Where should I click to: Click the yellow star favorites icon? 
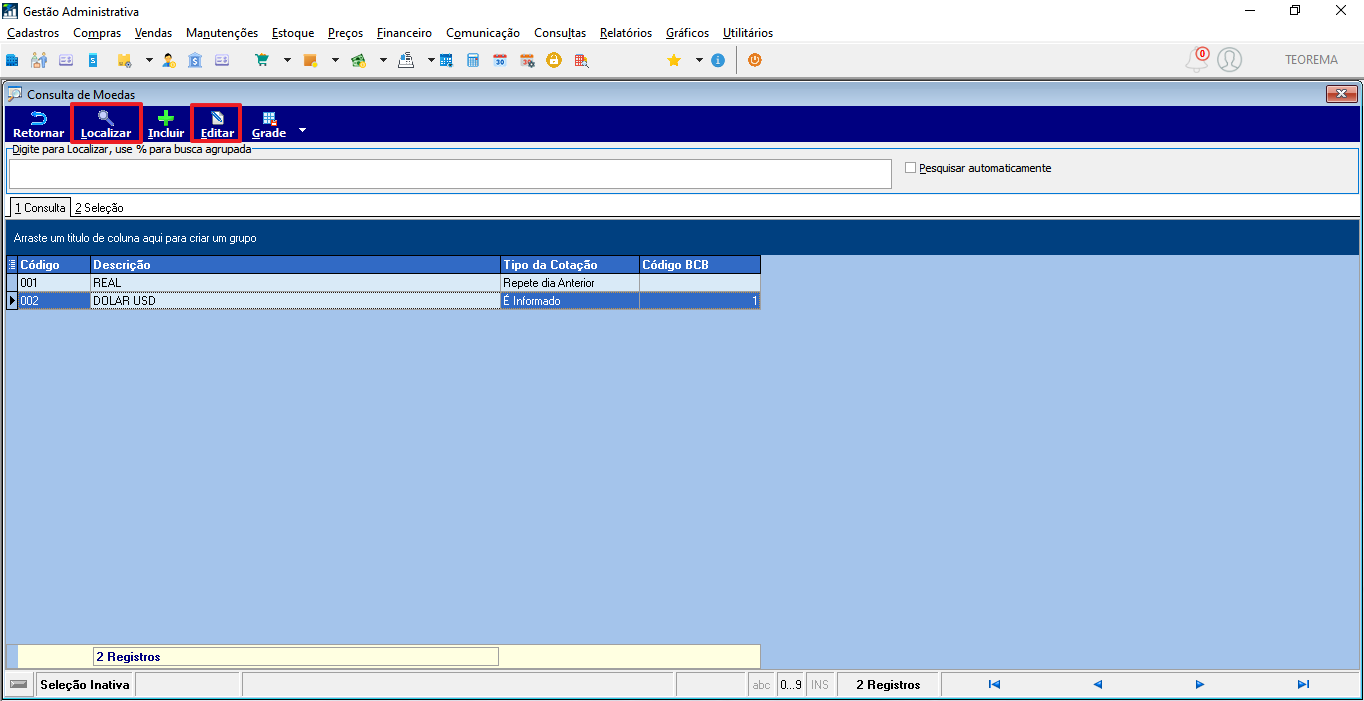coord(674,60)
